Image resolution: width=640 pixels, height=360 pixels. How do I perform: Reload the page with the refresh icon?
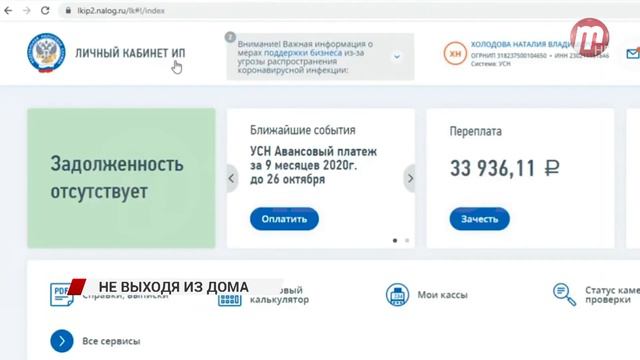45,11
